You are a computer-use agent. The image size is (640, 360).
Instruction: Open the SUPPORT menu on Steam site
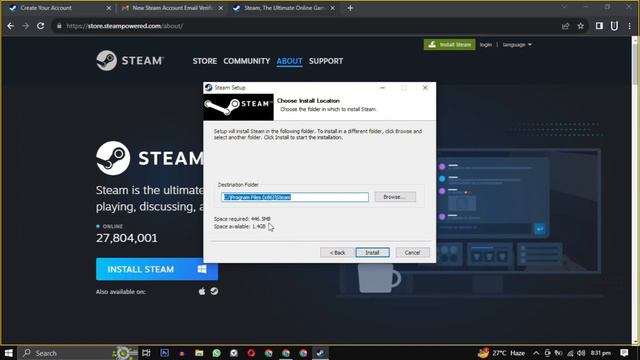coord(326,61)
